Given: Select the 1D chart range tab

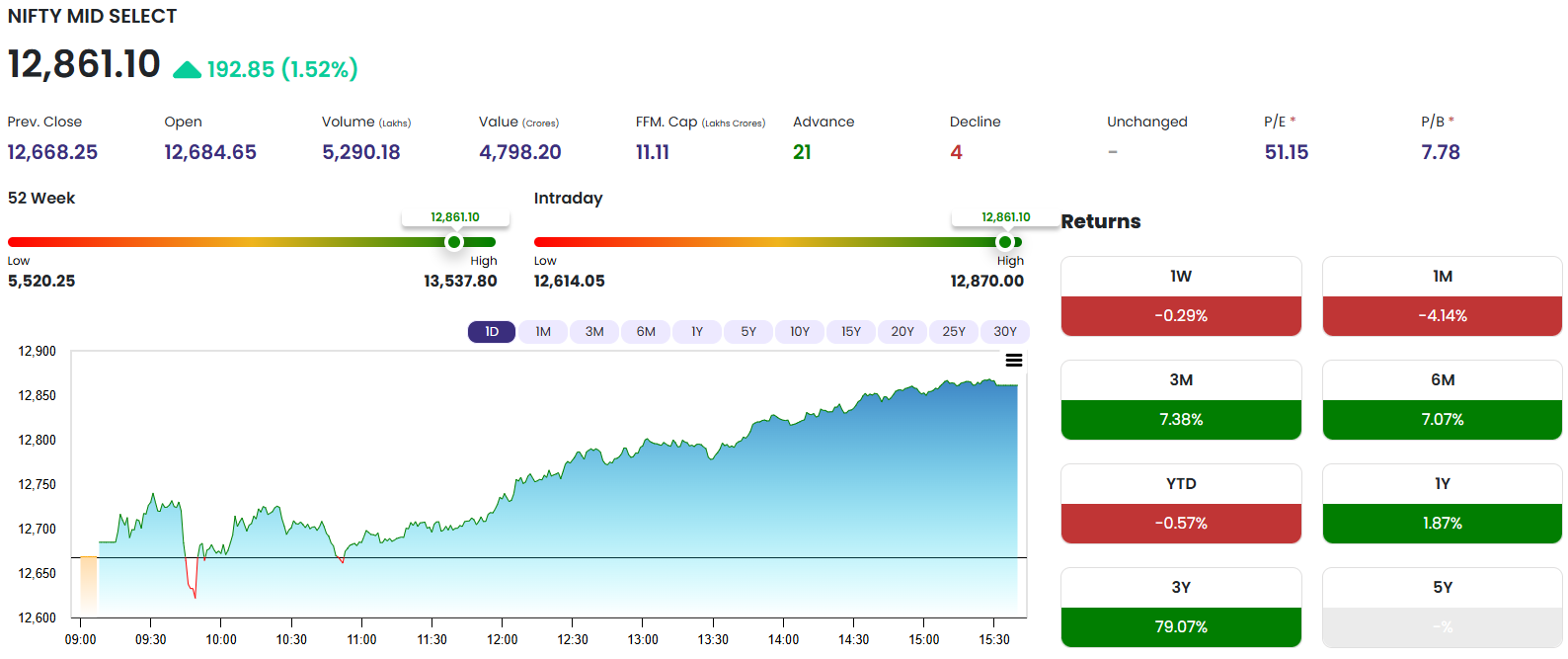Looking at the screenshot, I should 492,332.
